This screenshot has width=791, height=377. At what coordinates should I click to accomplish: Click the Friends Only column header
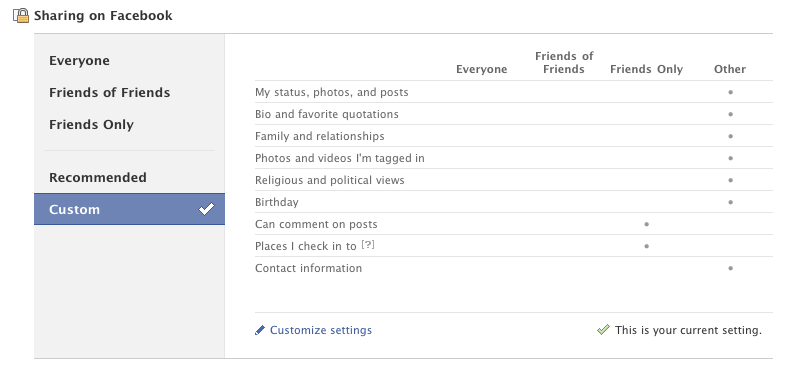tap(646, 69)
